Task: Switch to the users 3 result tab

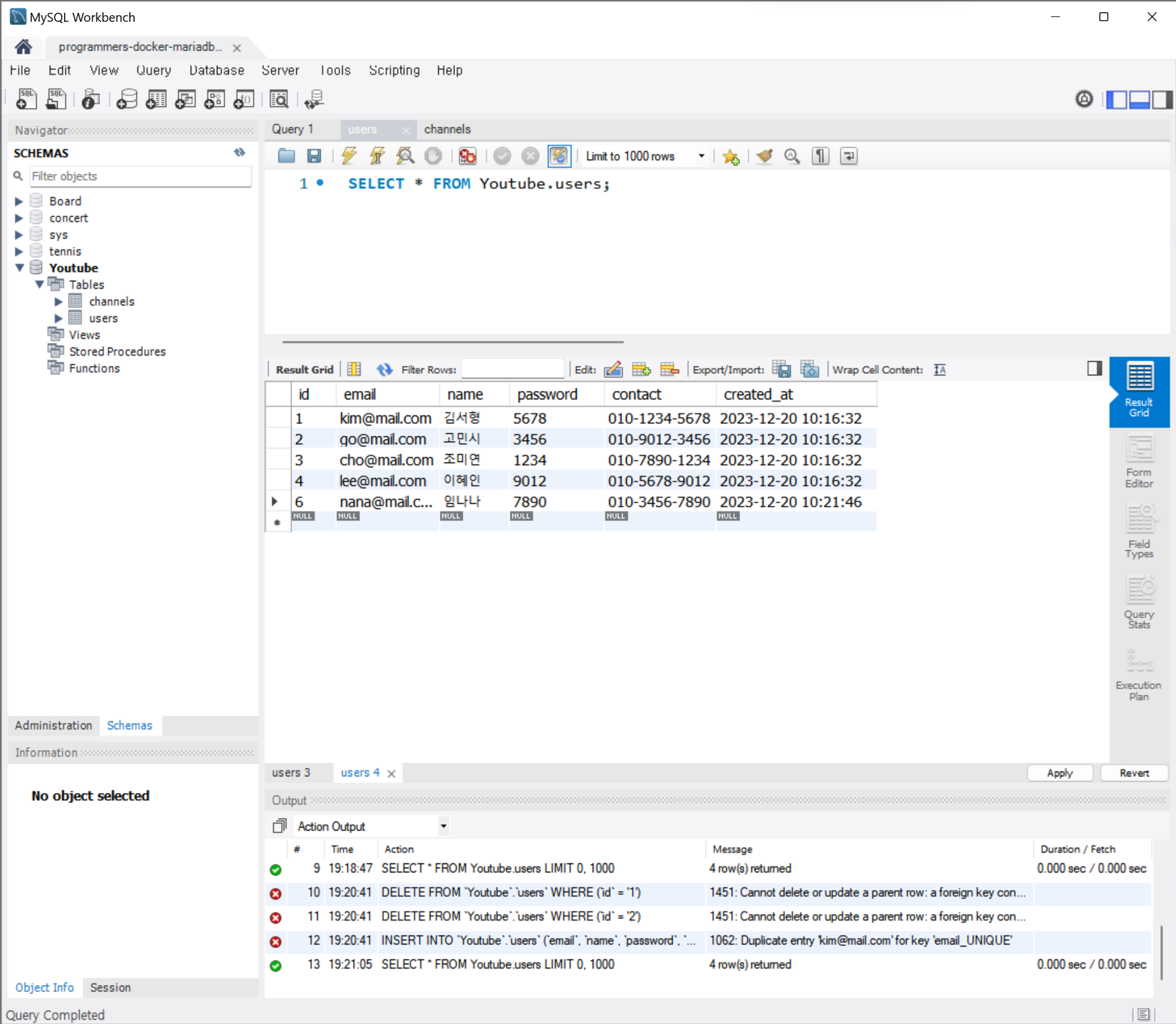Action: [x=291, y=772]
